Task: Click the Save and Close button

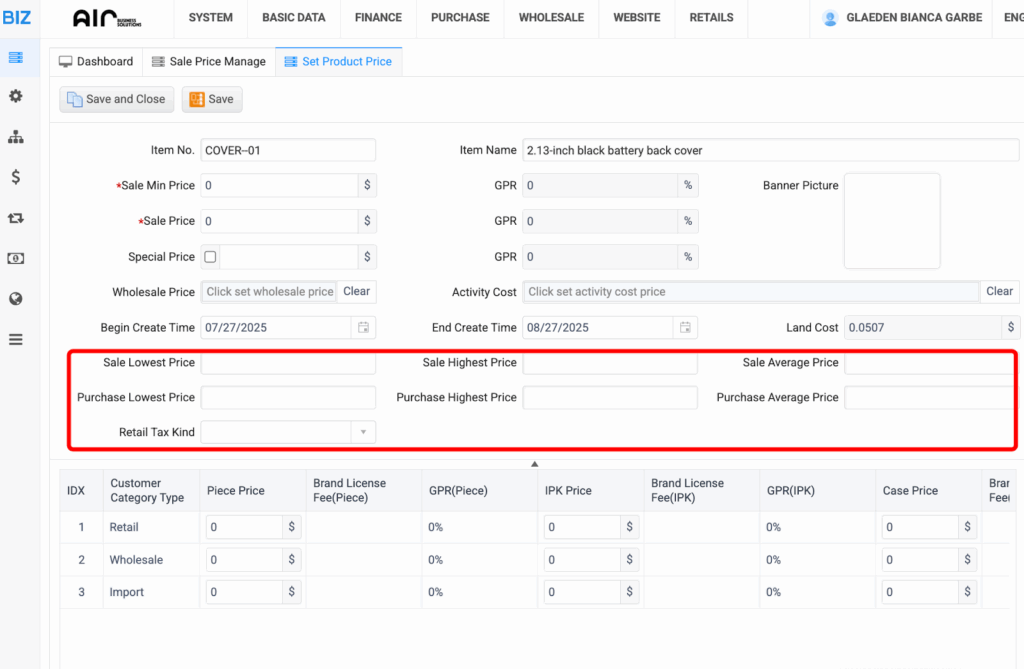Action: coord(116,99)
